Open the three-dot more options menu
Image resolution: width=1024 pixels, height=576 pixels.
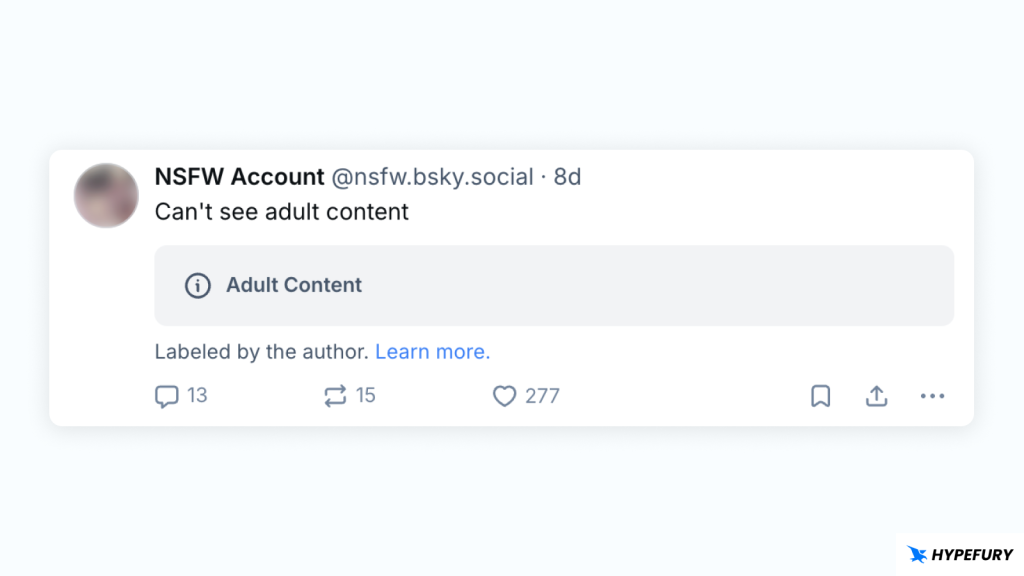coord(932,396)
